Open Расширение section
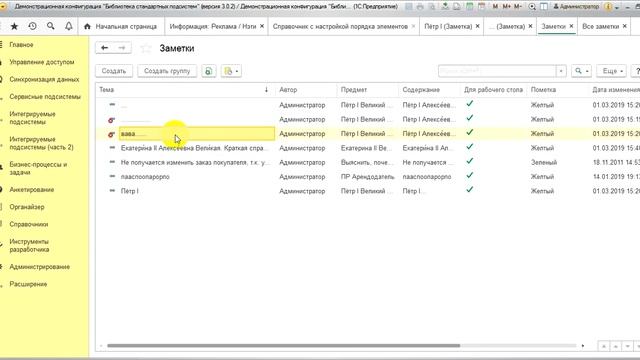Image resolution: width=640 pixels, height=360 pixels. click(28, 284)
